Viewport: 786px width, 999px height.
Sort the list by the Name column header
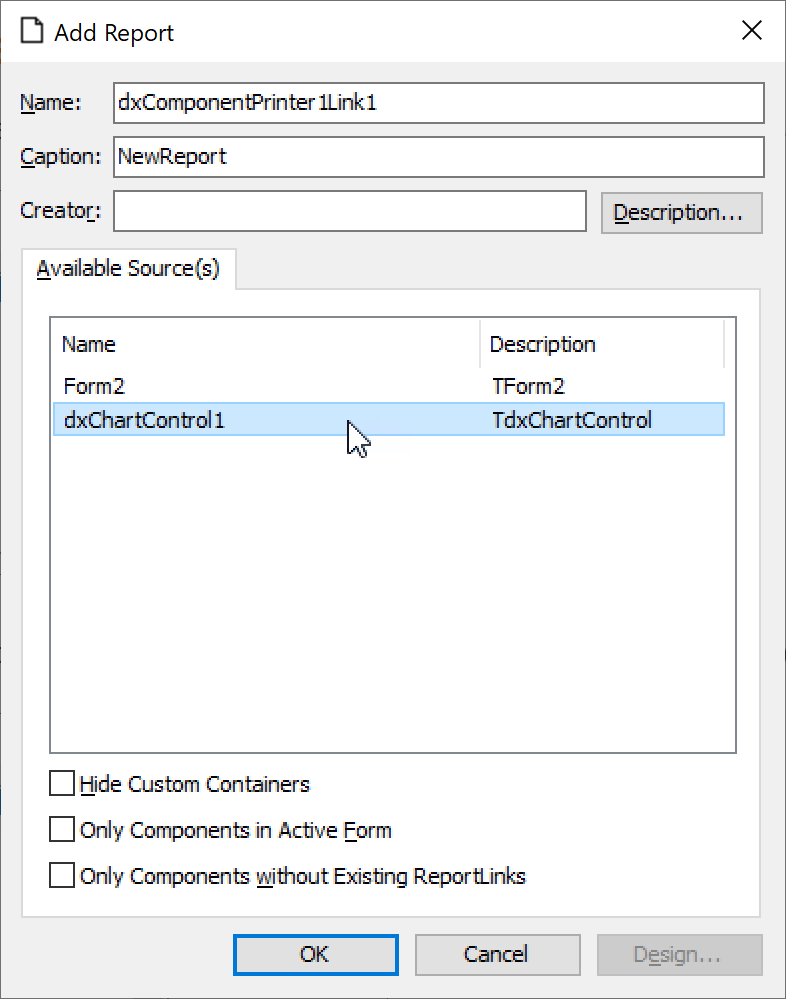[265, 344]
